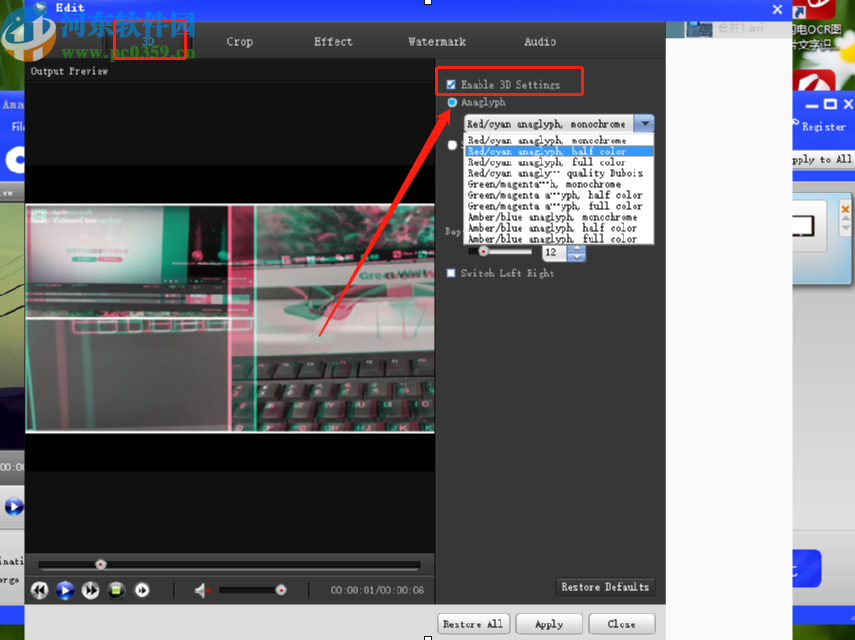Click the Register link in background window
Viewport: 855px width, 640px height.
[823, 126]
